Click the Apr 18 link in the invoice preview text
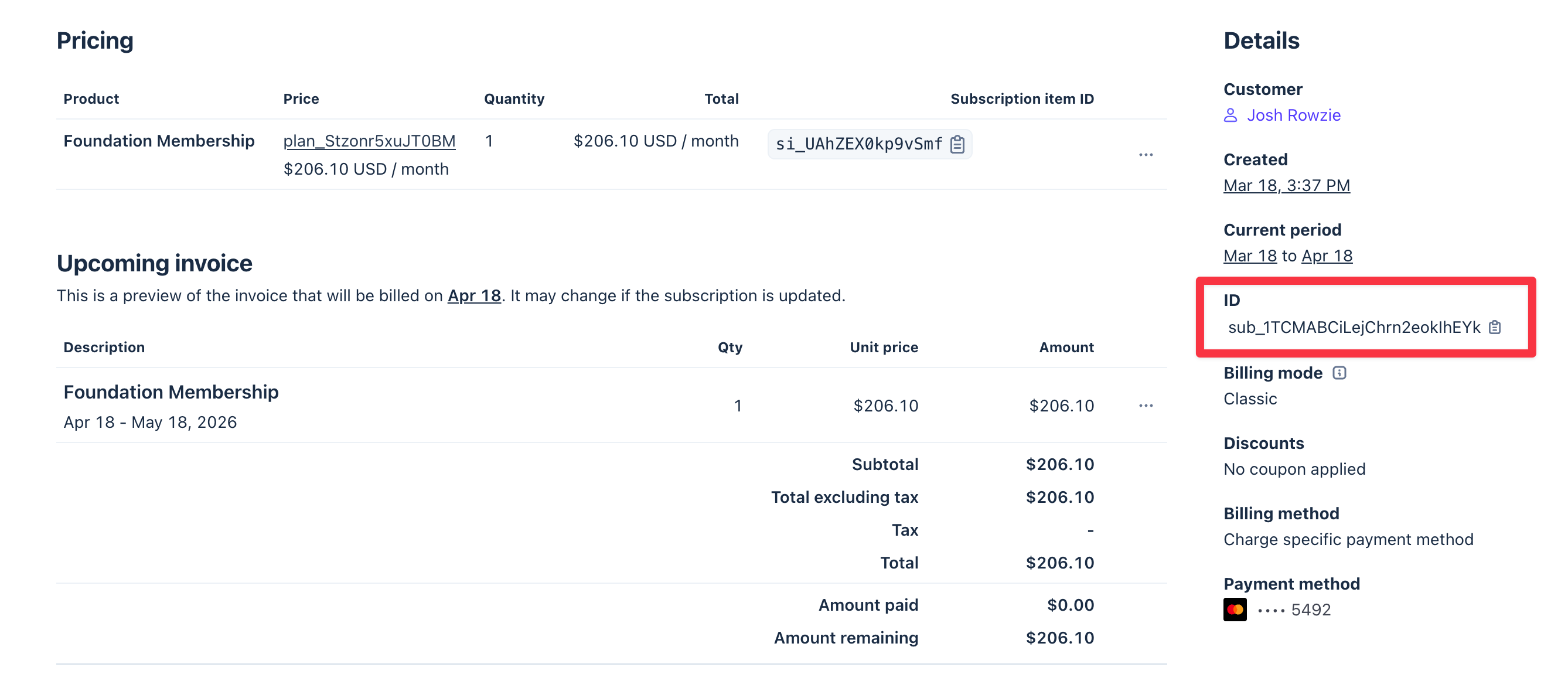The image size is (1568, 674). 475,296
